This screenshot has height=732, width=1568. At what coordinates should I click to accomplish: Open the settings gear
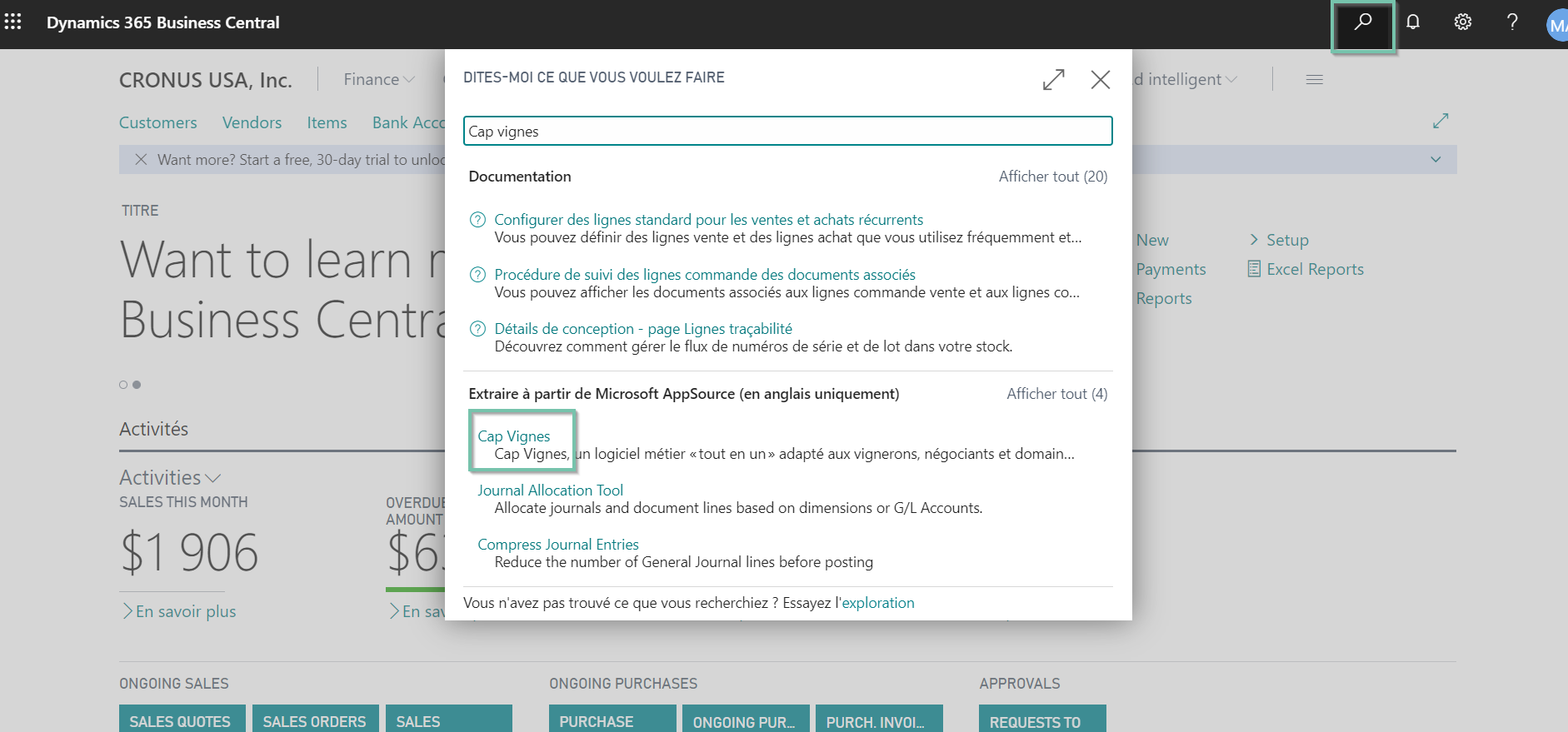tap(1463, 22)
